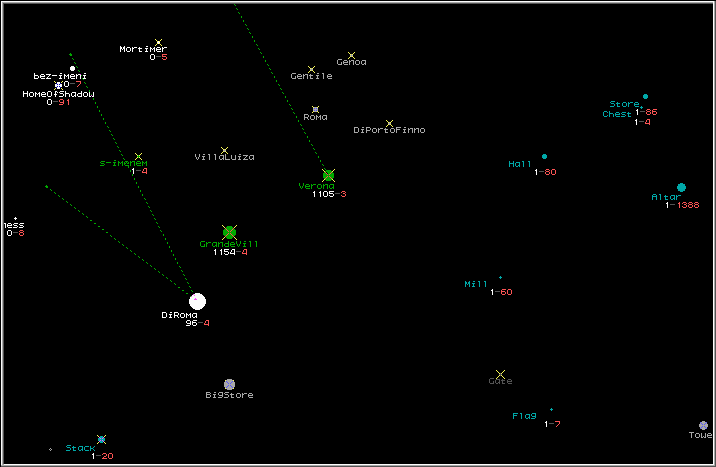The image size is (716, 467).
Task: Click the '0-7' value under bez-imeni
Action: tap(72, 84)
